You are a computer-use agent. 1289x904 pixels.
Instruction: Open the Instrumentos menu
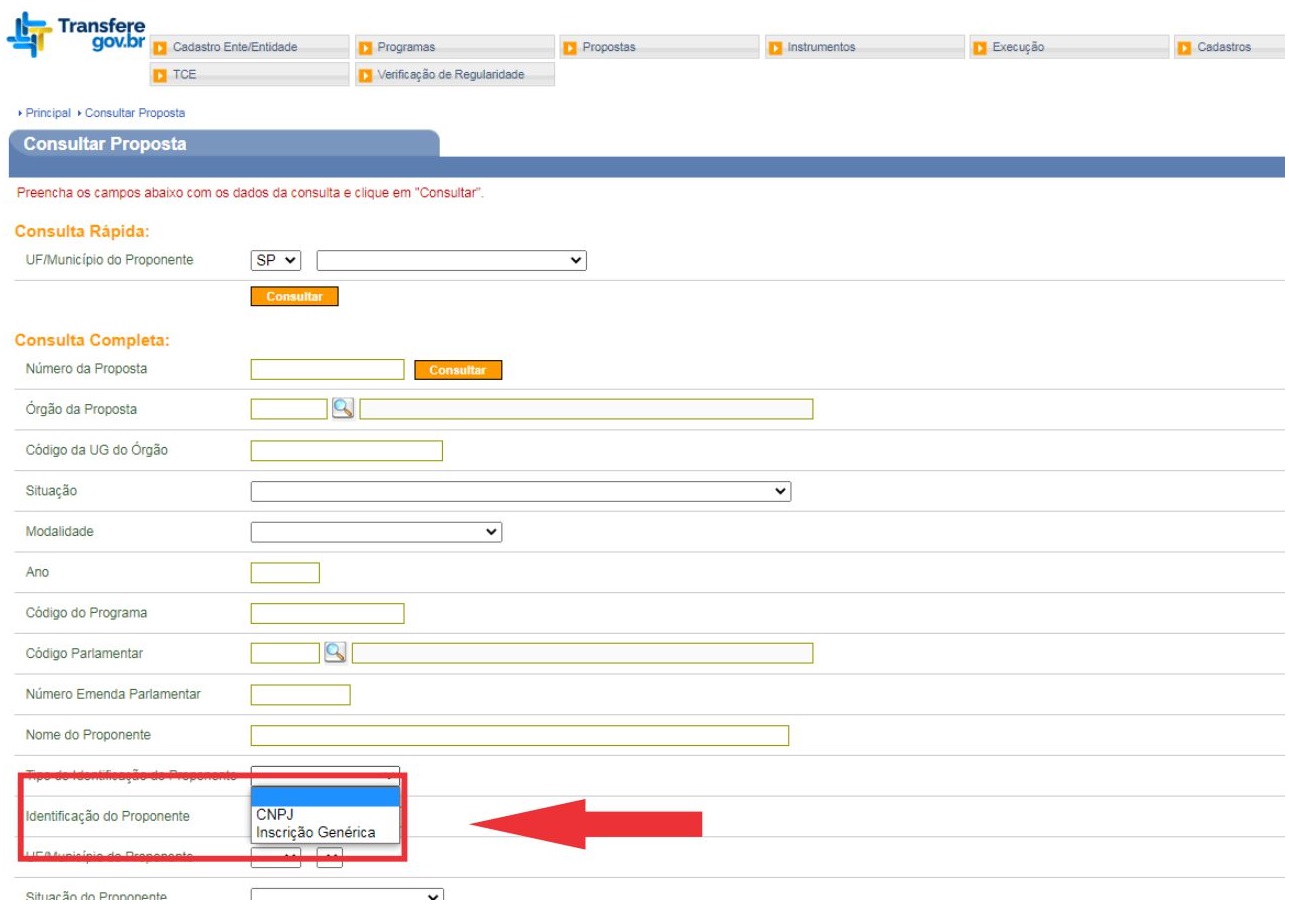(864, 47)
